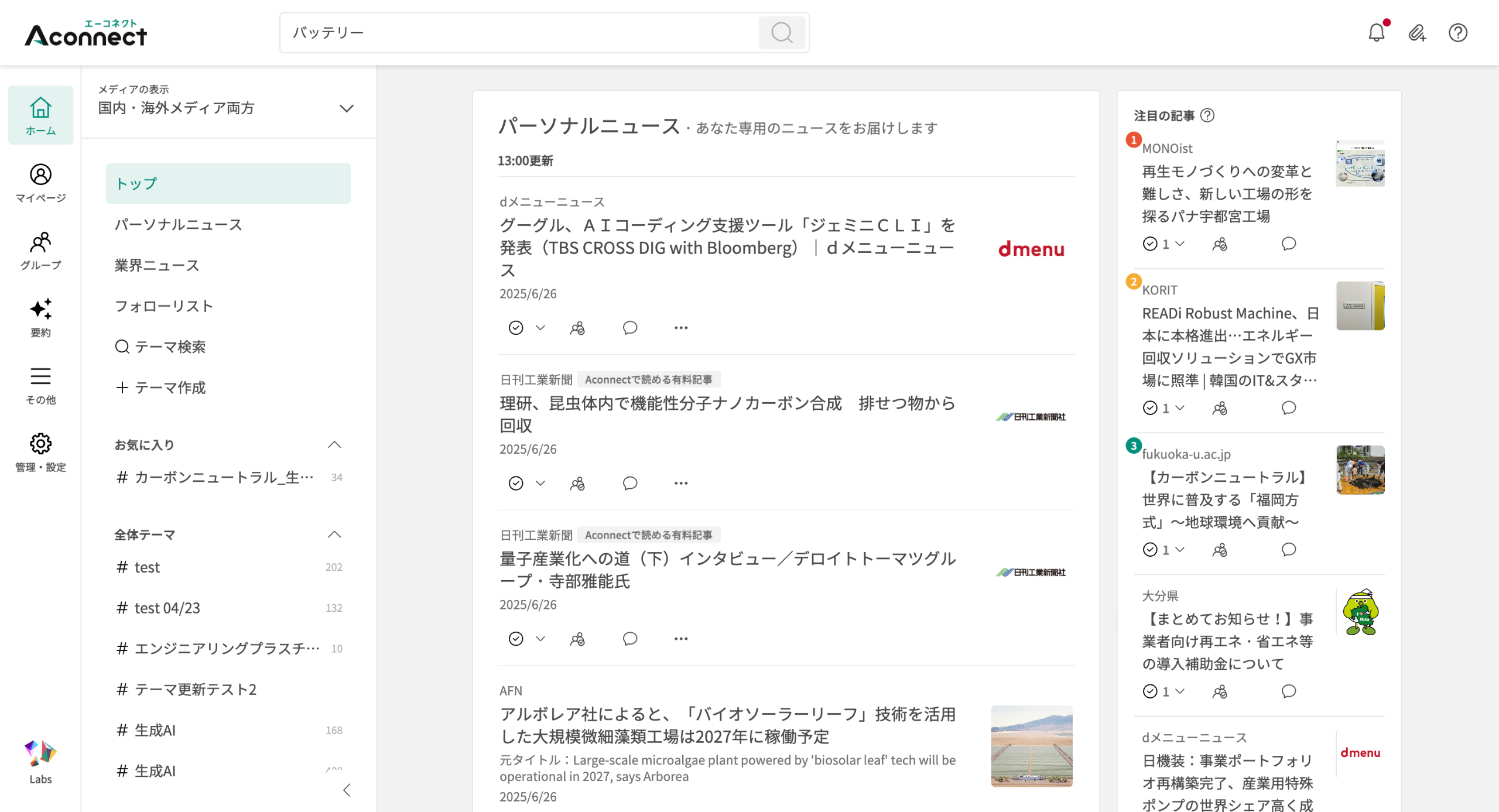Click テーマ作成 link

tap(161, 388)
